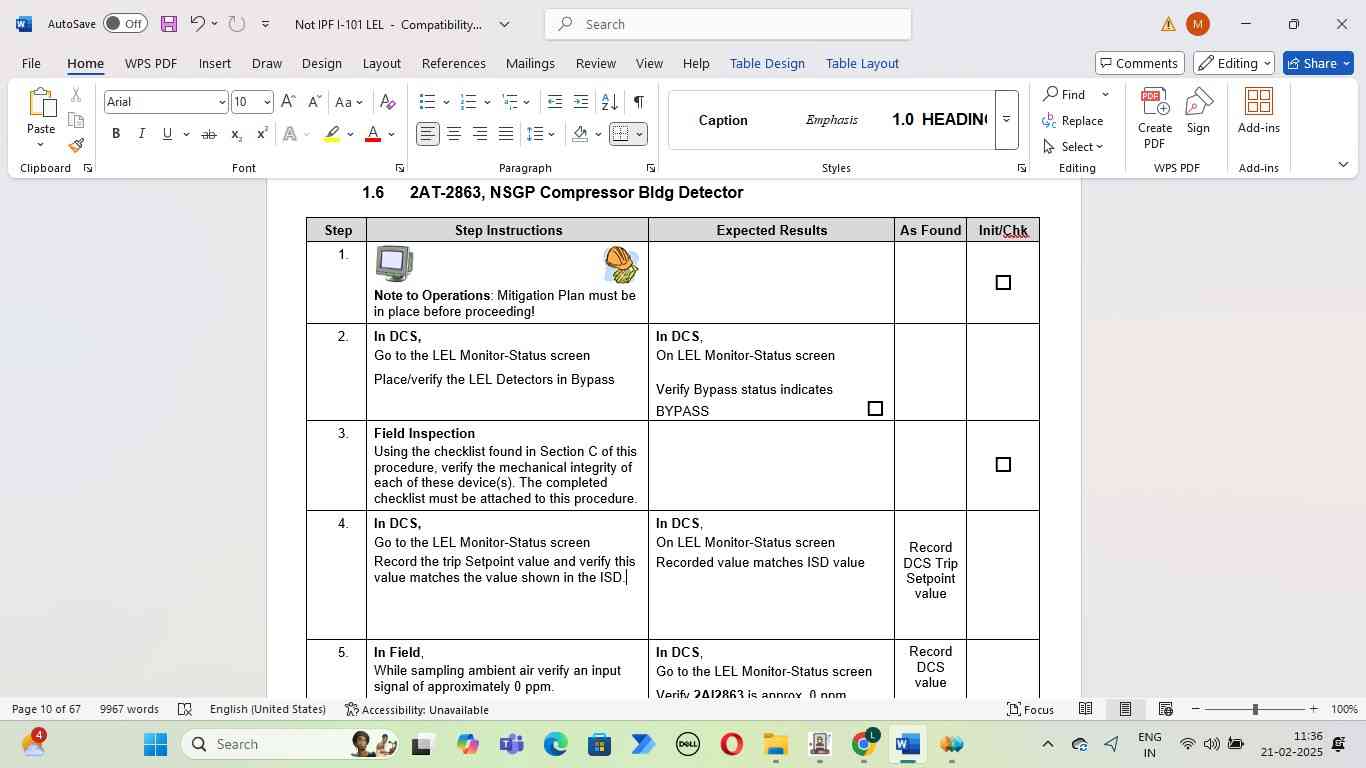Apply Superscript formatting

click(x=262, y=134)
